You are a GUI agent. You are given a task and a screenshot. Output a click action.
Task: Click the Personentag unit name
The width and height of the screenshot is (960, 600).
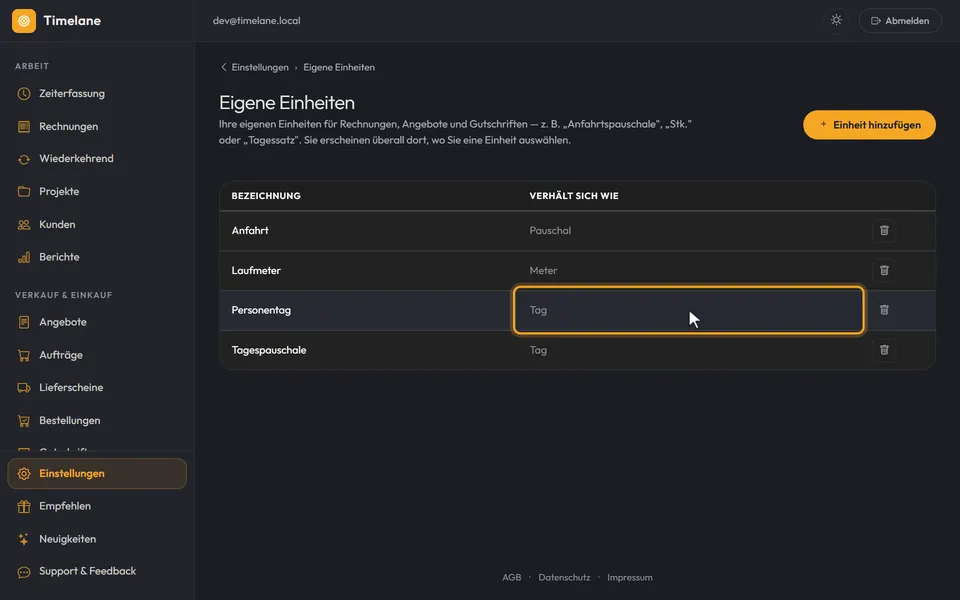click(261, 310)
